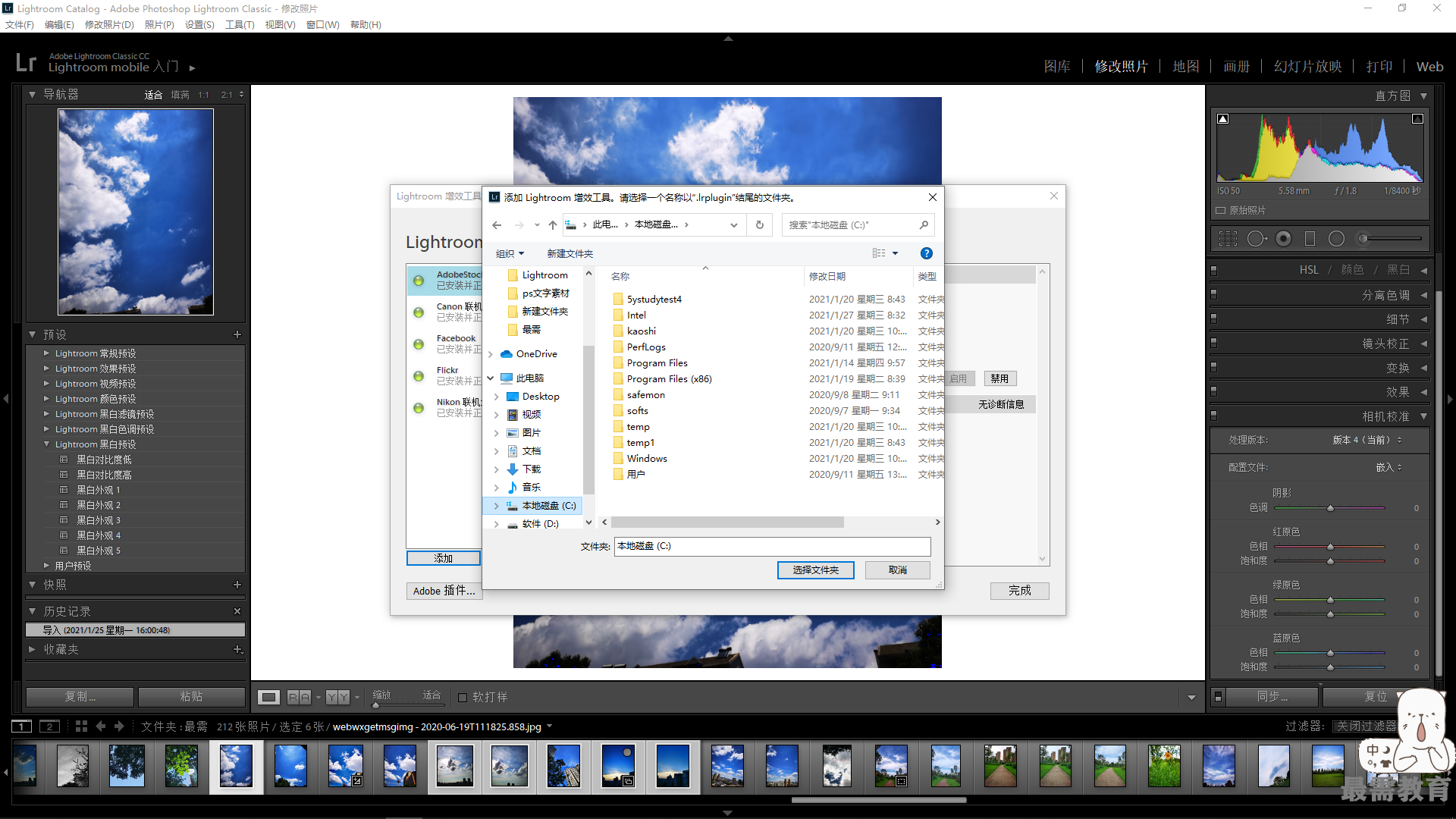Switch to the Slideshow module
The width and height of the screenshot is (1456, 819).
(1308, 67)
